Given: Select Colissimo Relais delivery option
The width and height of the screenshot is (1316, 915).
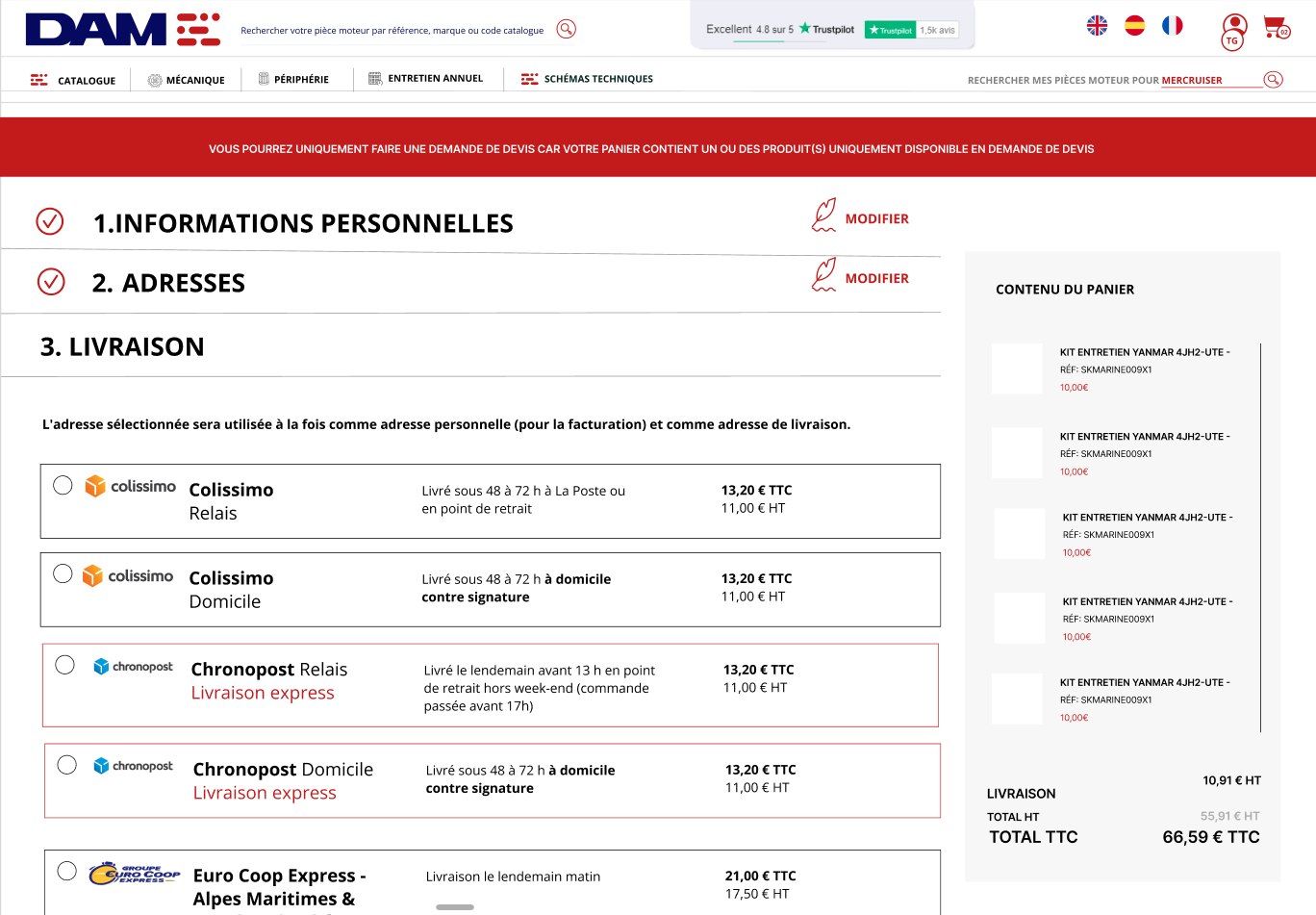Looking at the screenshot, I should tap(63, 485).
